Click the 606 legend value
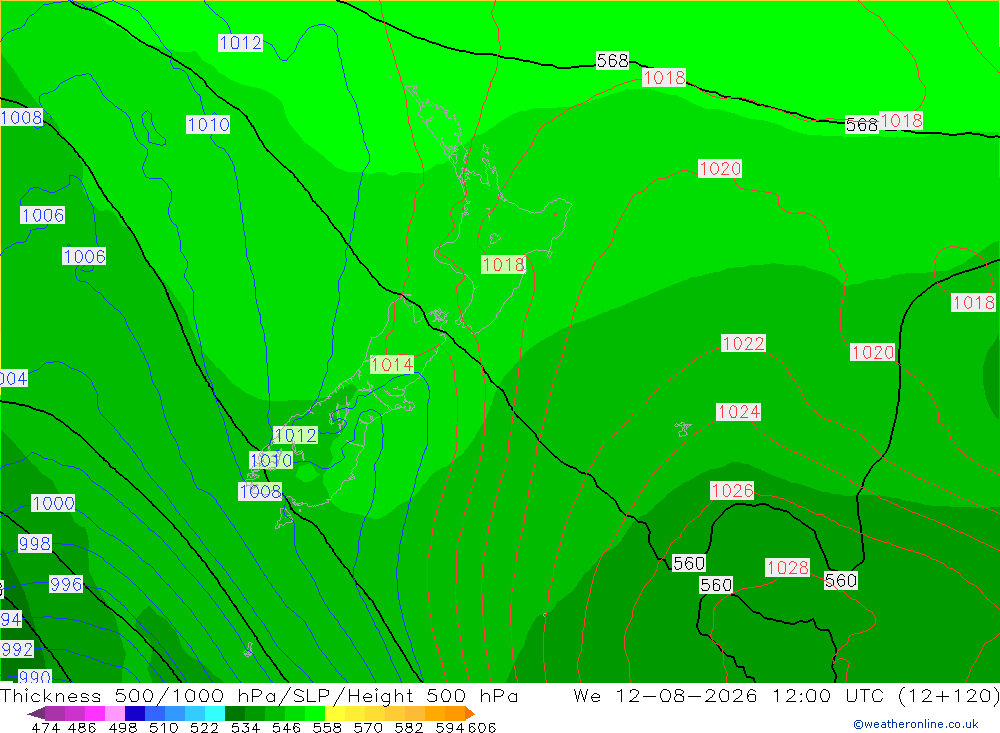 (x=482, y=727)
